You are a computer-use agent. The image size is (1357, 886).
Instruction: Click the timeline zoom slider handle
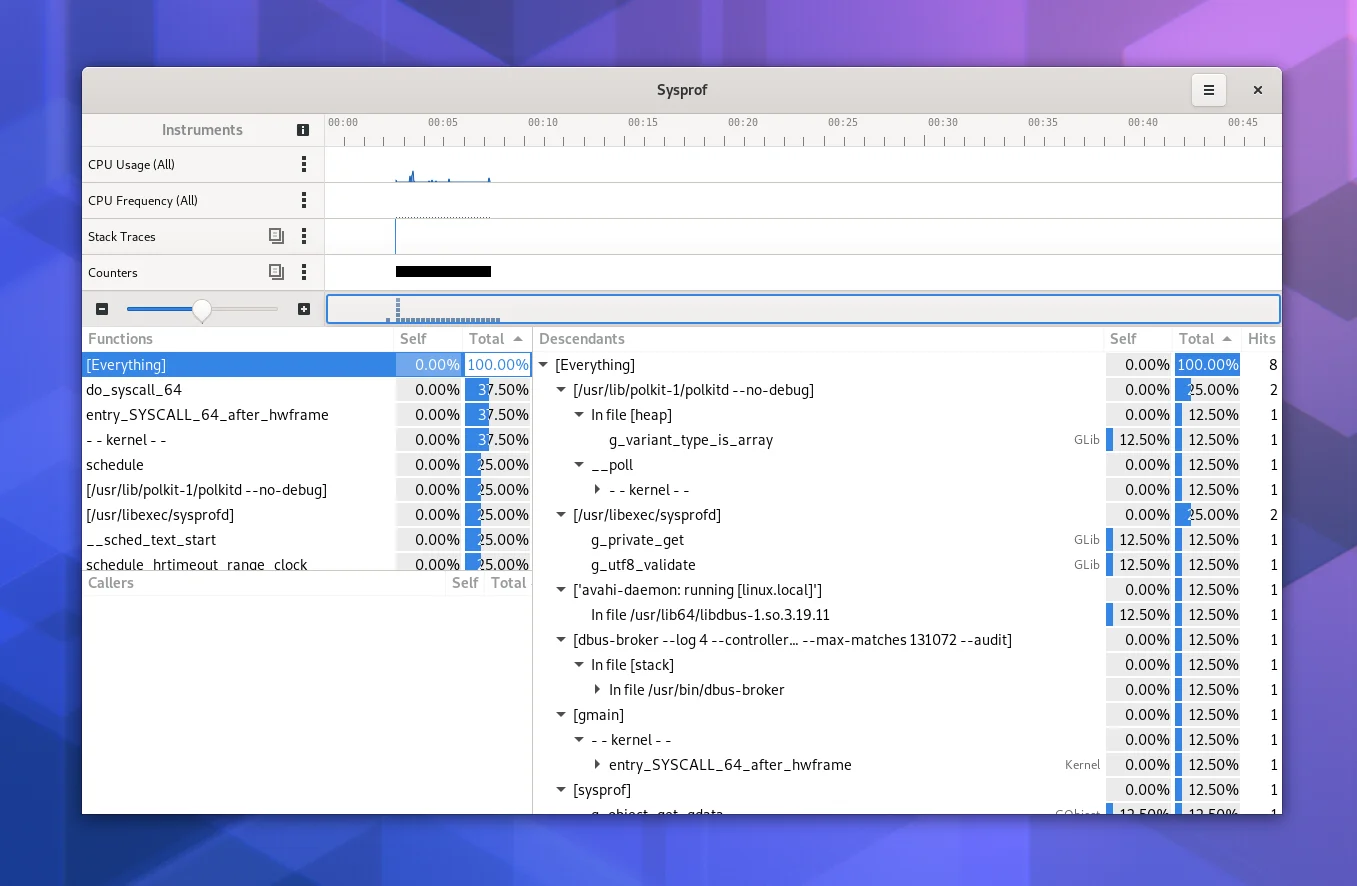202,310
